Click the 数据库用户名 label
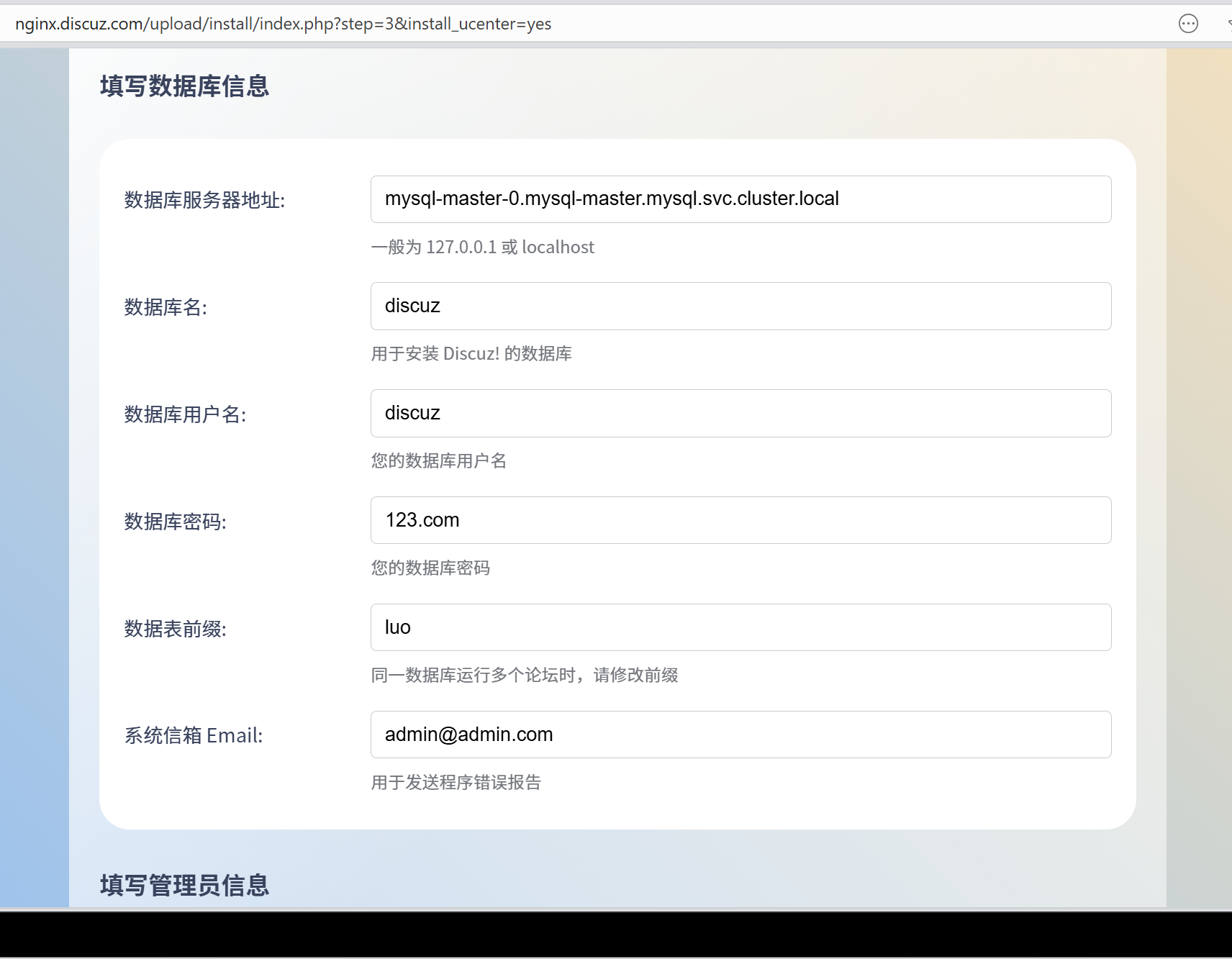This screenshot has width=1232, height=959. [x=185, y=414]
